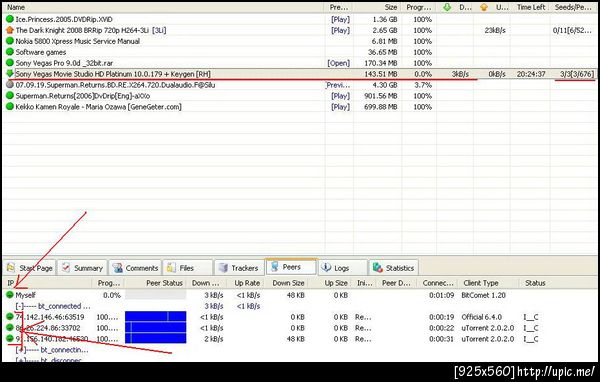
Task: Select the Nokia 5800 Xpress Music Service Manual name
Action: coord(77,41)
